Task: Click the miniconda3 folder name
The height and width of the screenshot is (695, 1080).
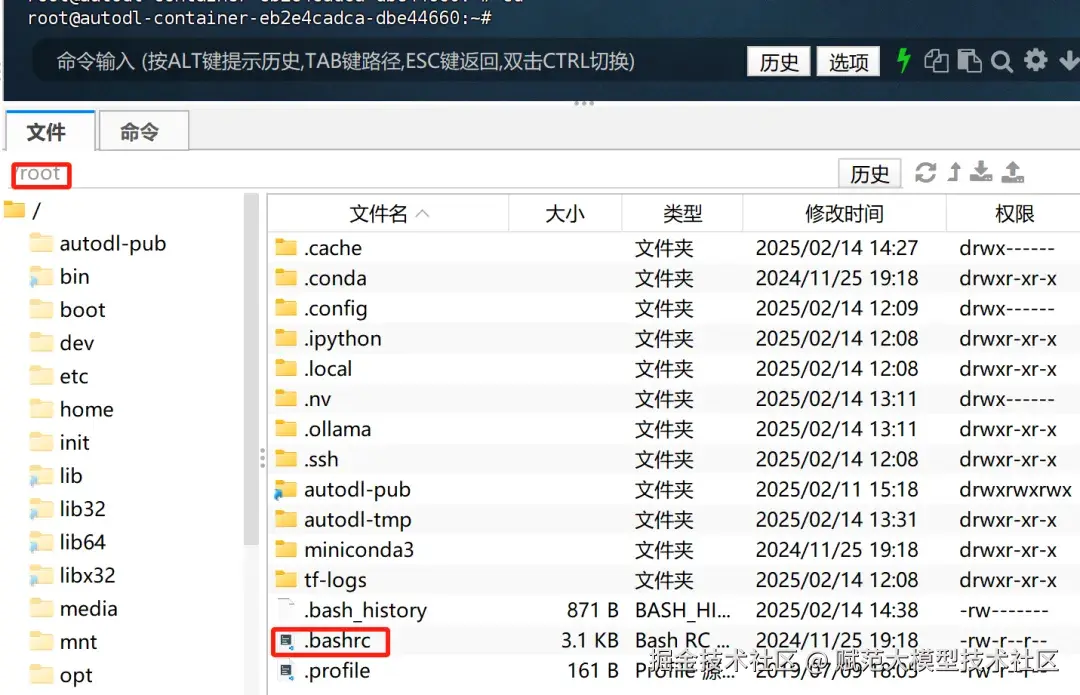Action: click(x=359, y=550)
